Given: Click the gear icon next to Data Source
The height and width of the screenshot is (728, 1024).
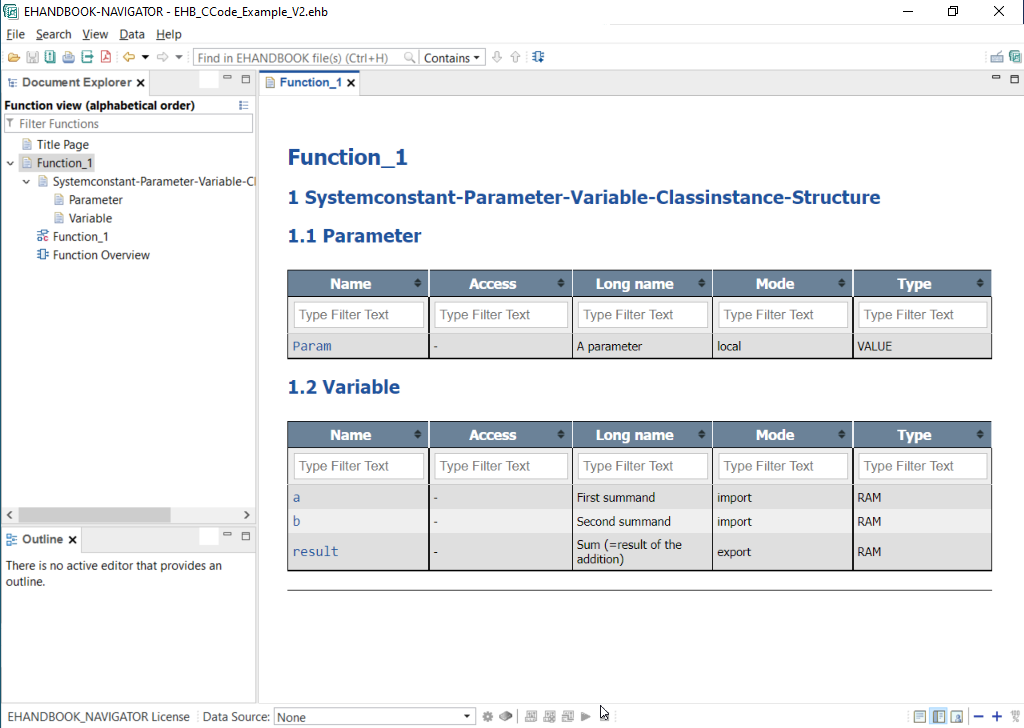Looking at the screenshot, I should 488,717.
